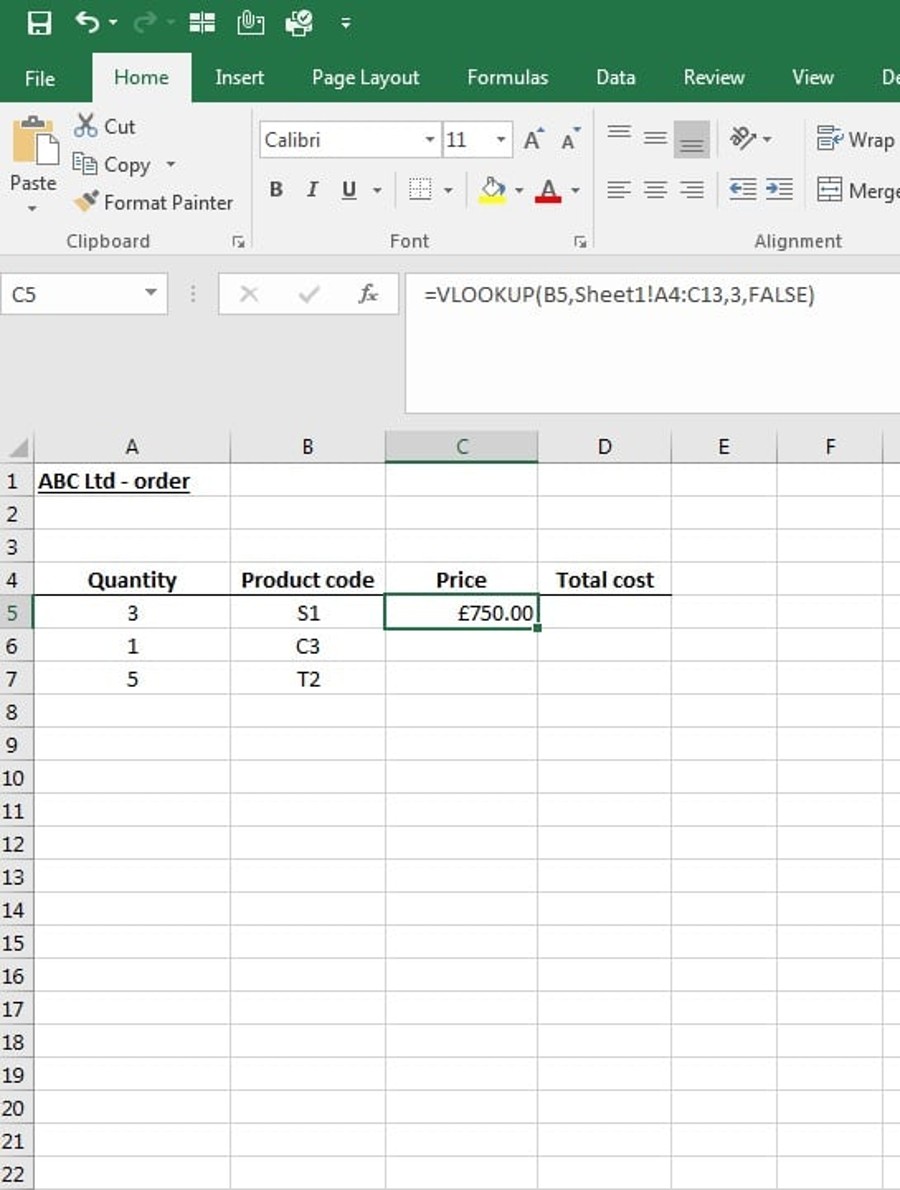Apply red Font Color
This screenshot has width=900, height=1190.
click(x=548, y=190)
